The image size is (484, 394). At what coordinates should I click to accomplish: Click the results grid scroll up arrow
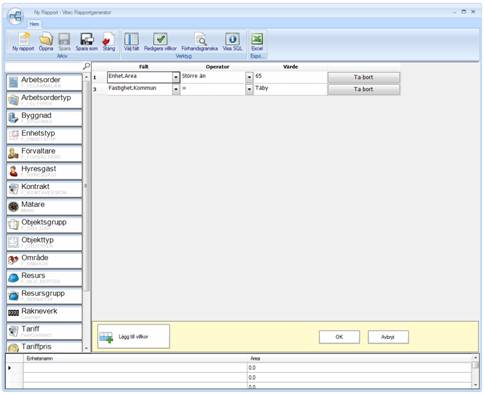tap(476, 358)
